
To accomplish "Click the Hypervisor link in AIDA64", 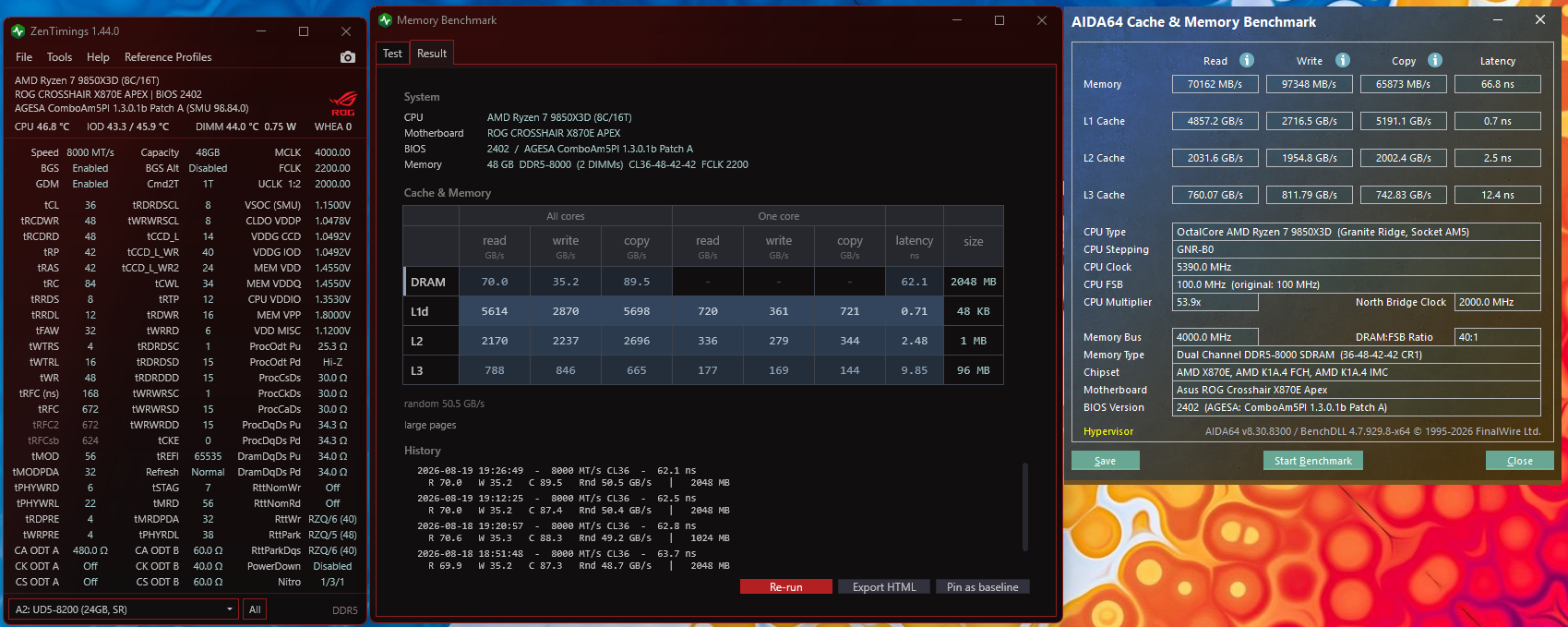I will (1108, 431).
